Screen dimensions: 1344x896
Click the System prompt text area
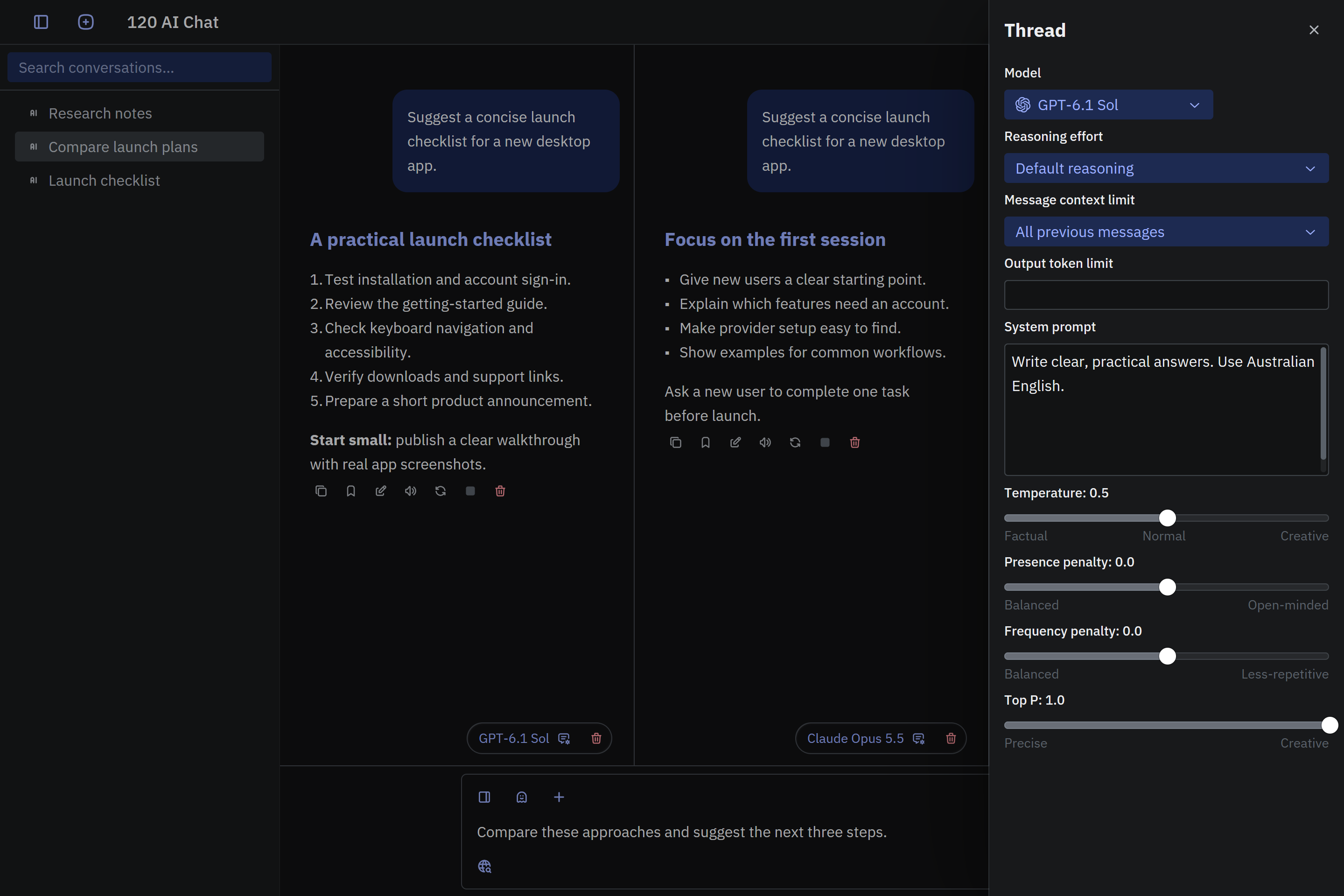[x=1166, y=409]
